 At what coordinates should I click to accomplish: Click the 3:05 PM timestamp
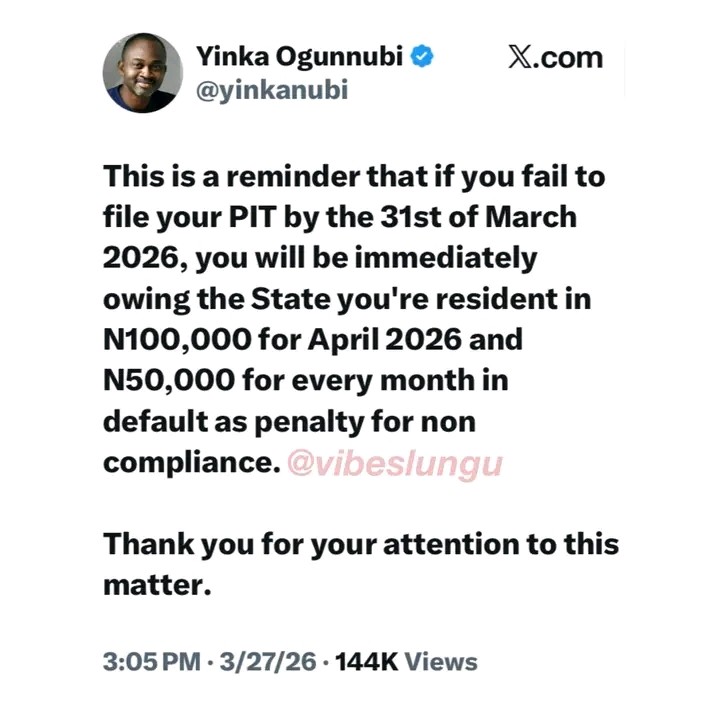coord(147,661)
